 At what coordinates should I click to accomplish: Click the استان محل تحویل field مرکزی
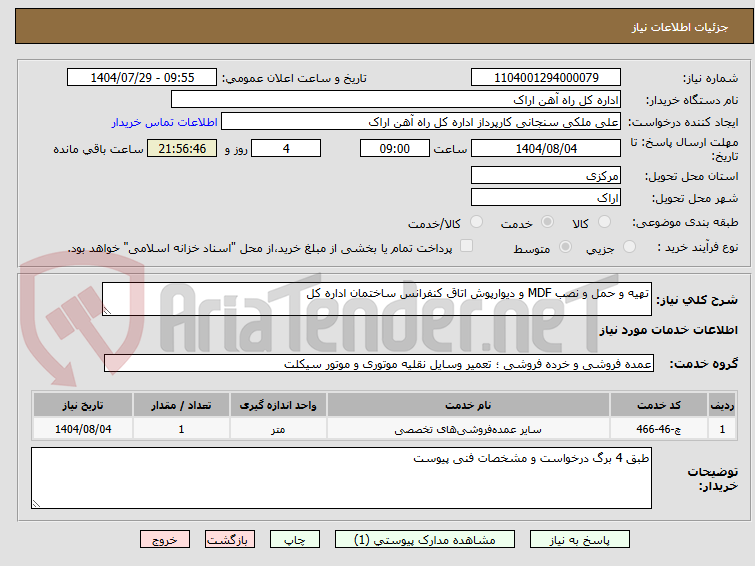[546, 175]
